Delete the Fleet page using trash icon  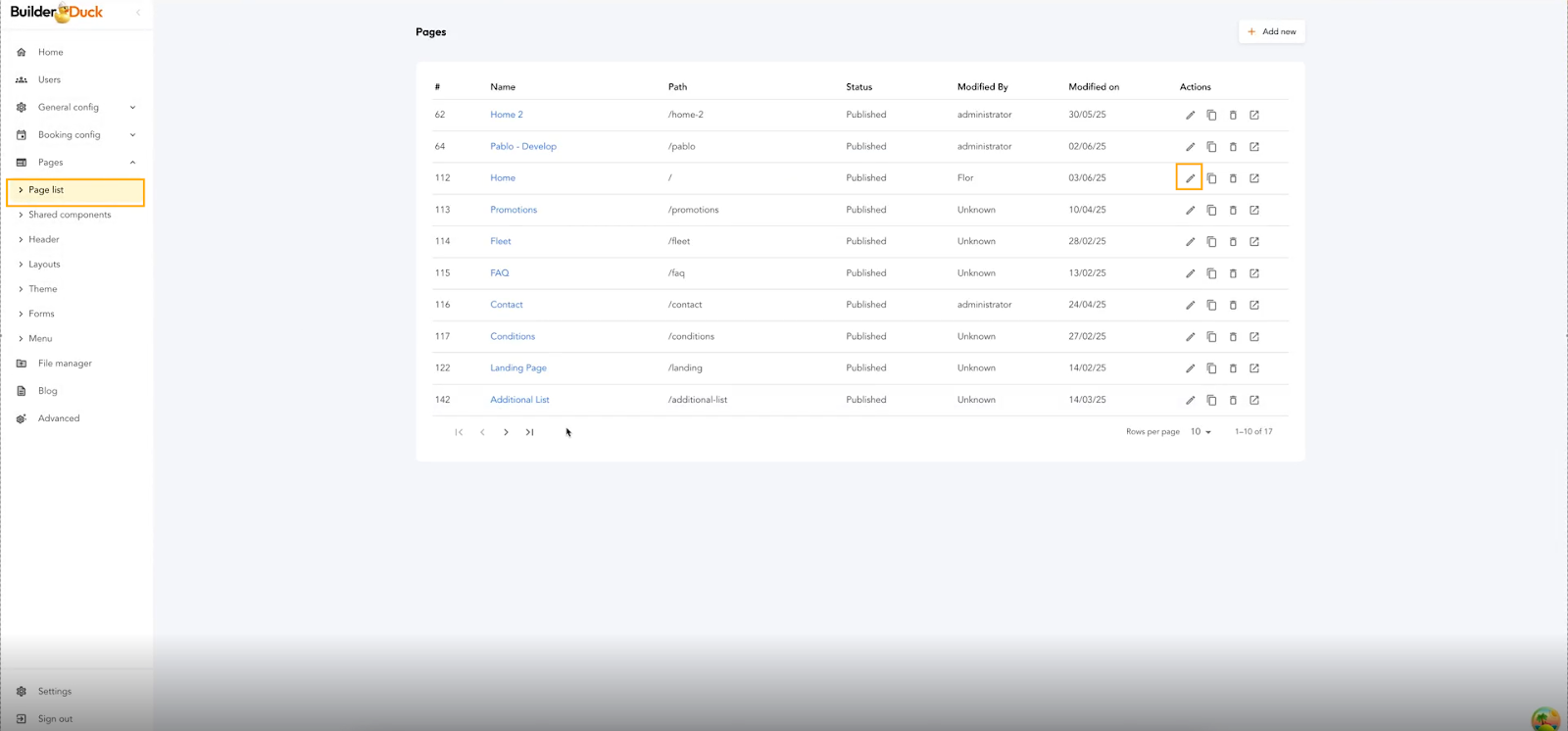coord(1233,241)
